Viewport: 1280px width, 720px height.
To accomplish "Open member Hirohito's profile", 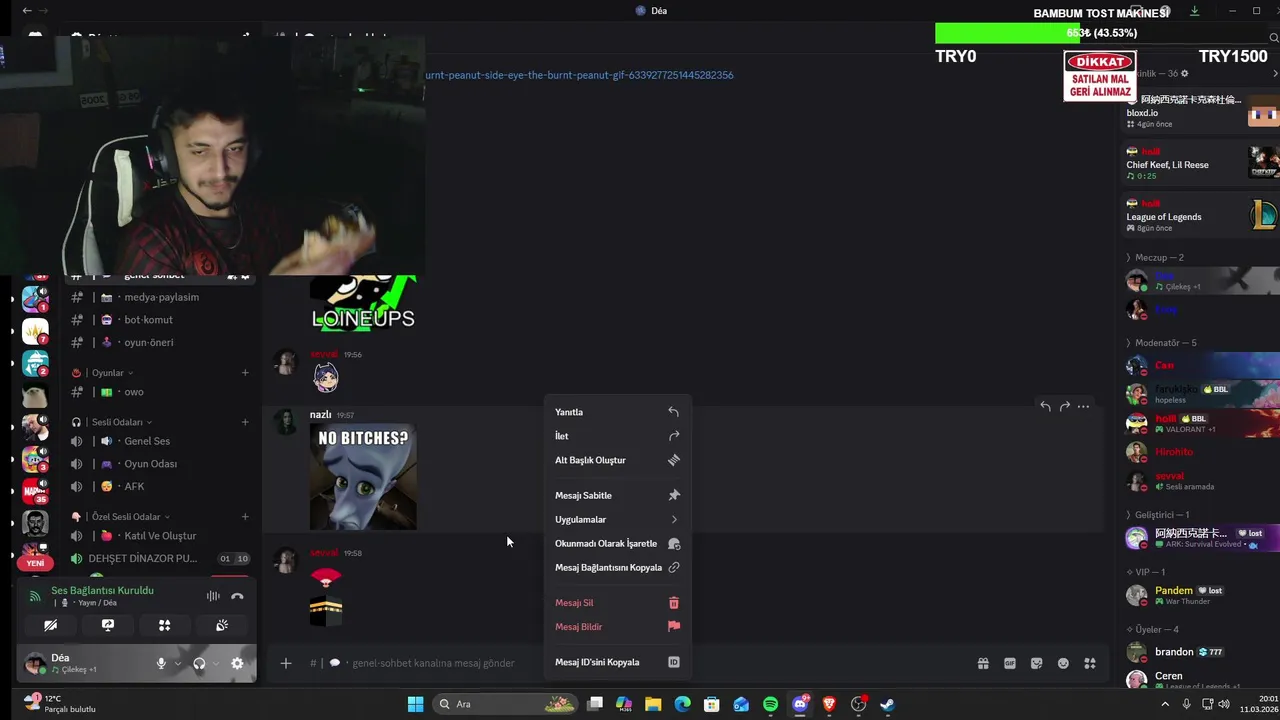I will (1201, 452).
